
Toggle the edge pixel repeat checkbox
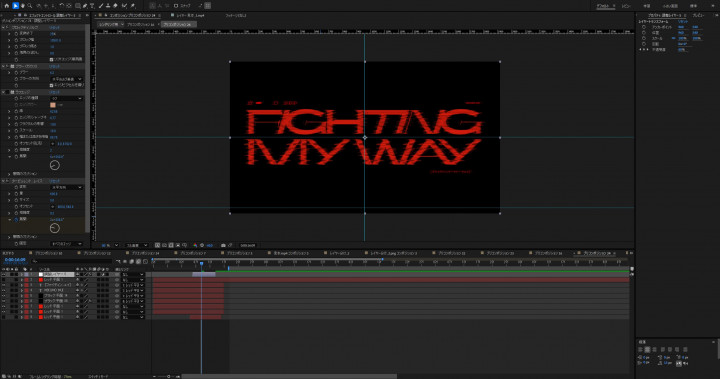[x=51, y=85]
